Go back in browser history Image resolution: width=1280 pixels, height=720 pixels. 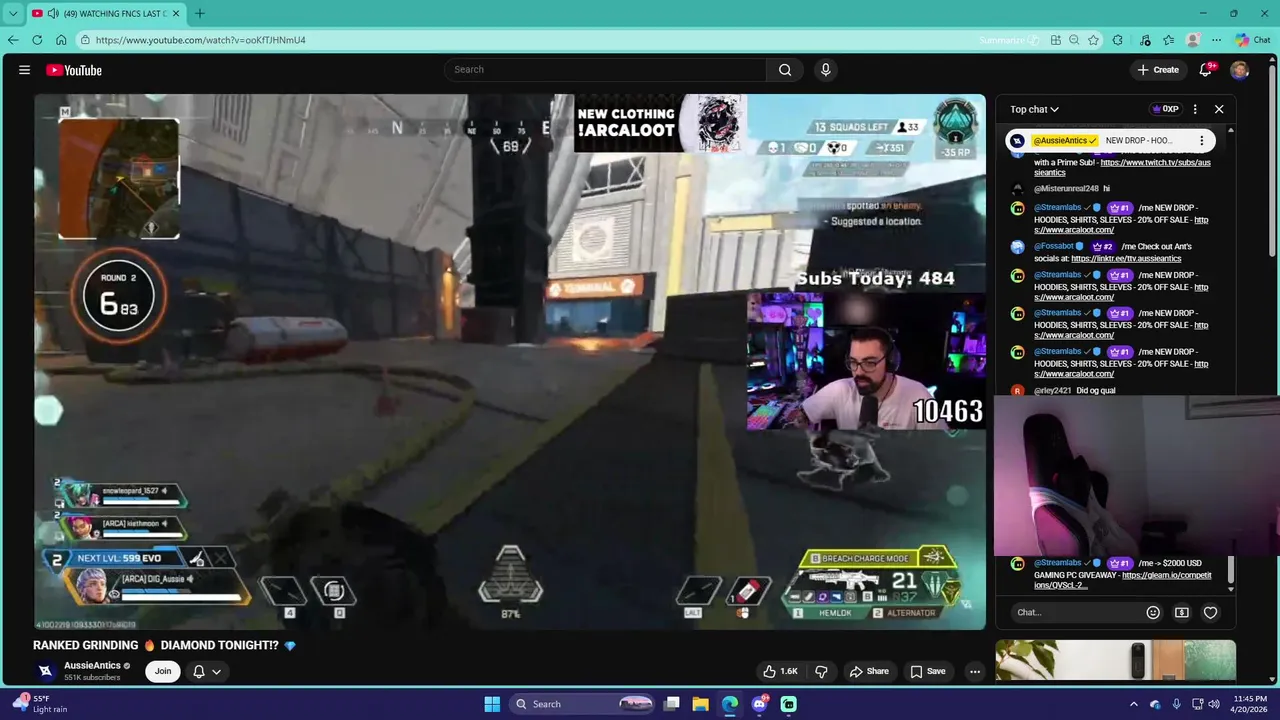(x=13, y=40)
